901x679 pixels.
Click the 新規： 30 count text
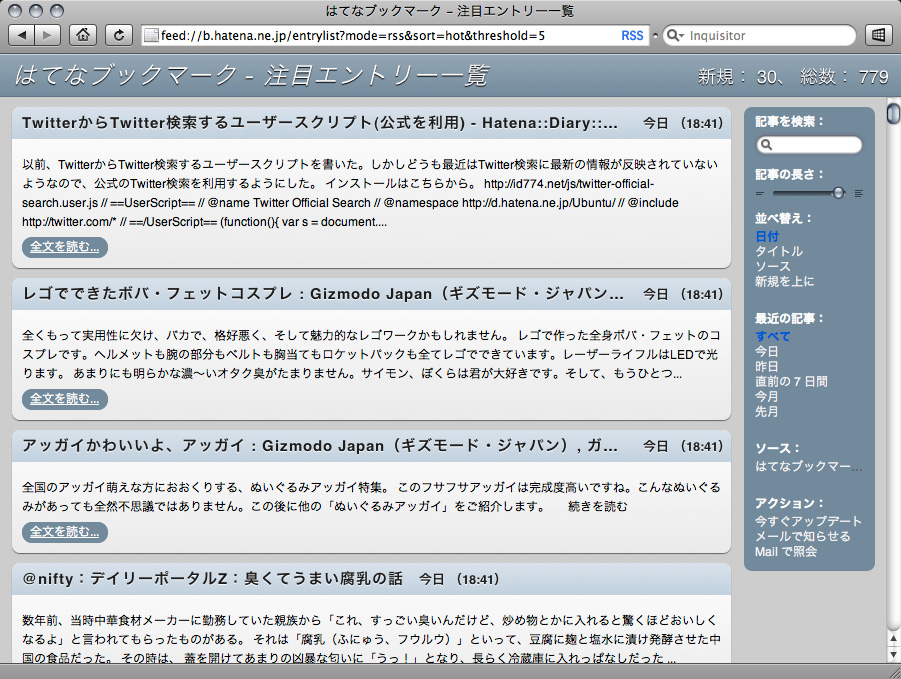click(x=739, y=76)
